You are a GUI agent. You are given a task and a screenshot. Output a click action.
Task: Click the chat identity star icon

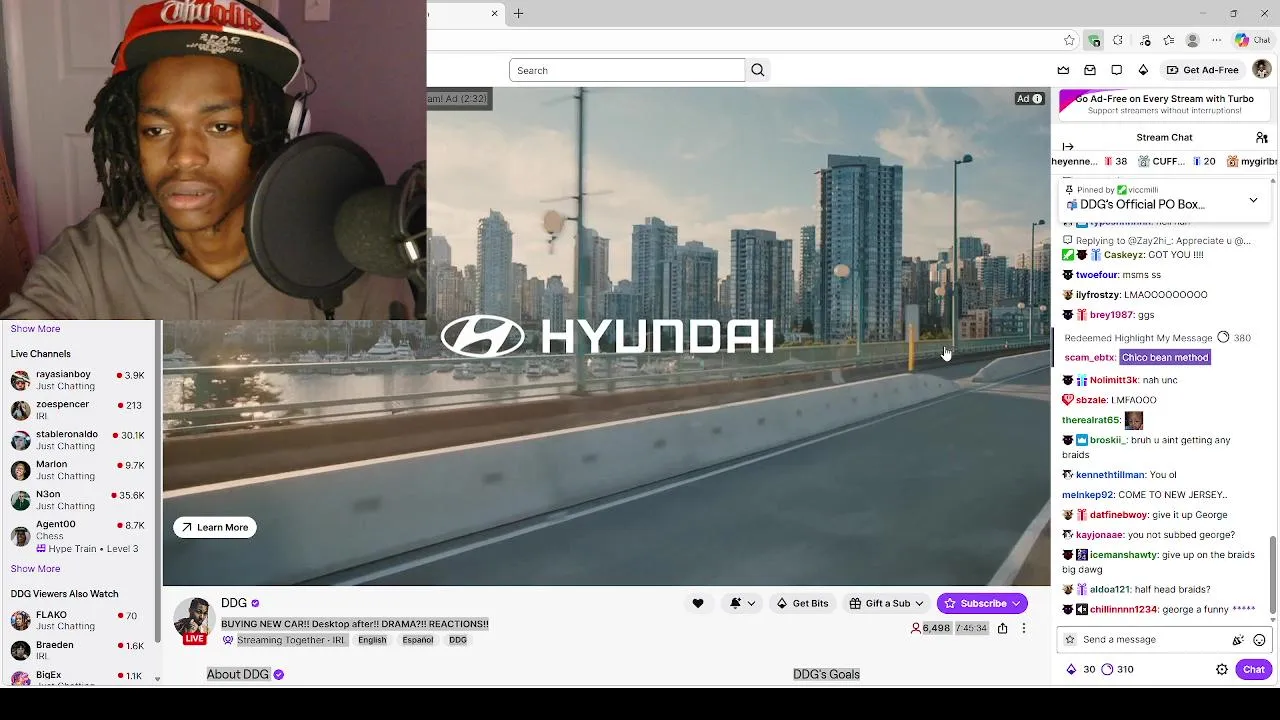tap(1070, 640)
